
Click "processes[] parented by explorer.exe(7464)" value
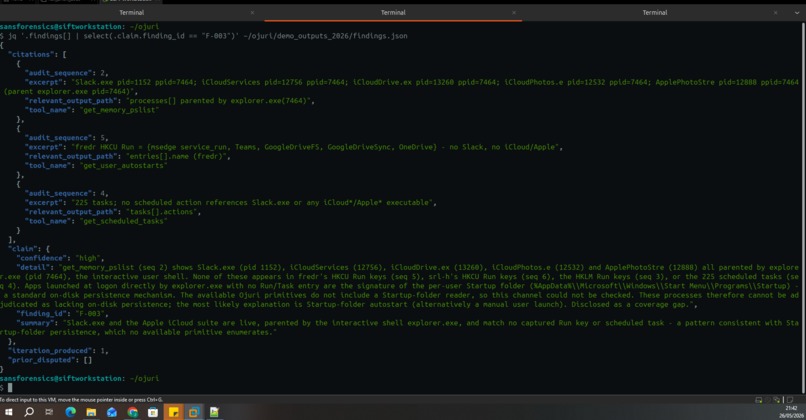click(x=220, y=101)
